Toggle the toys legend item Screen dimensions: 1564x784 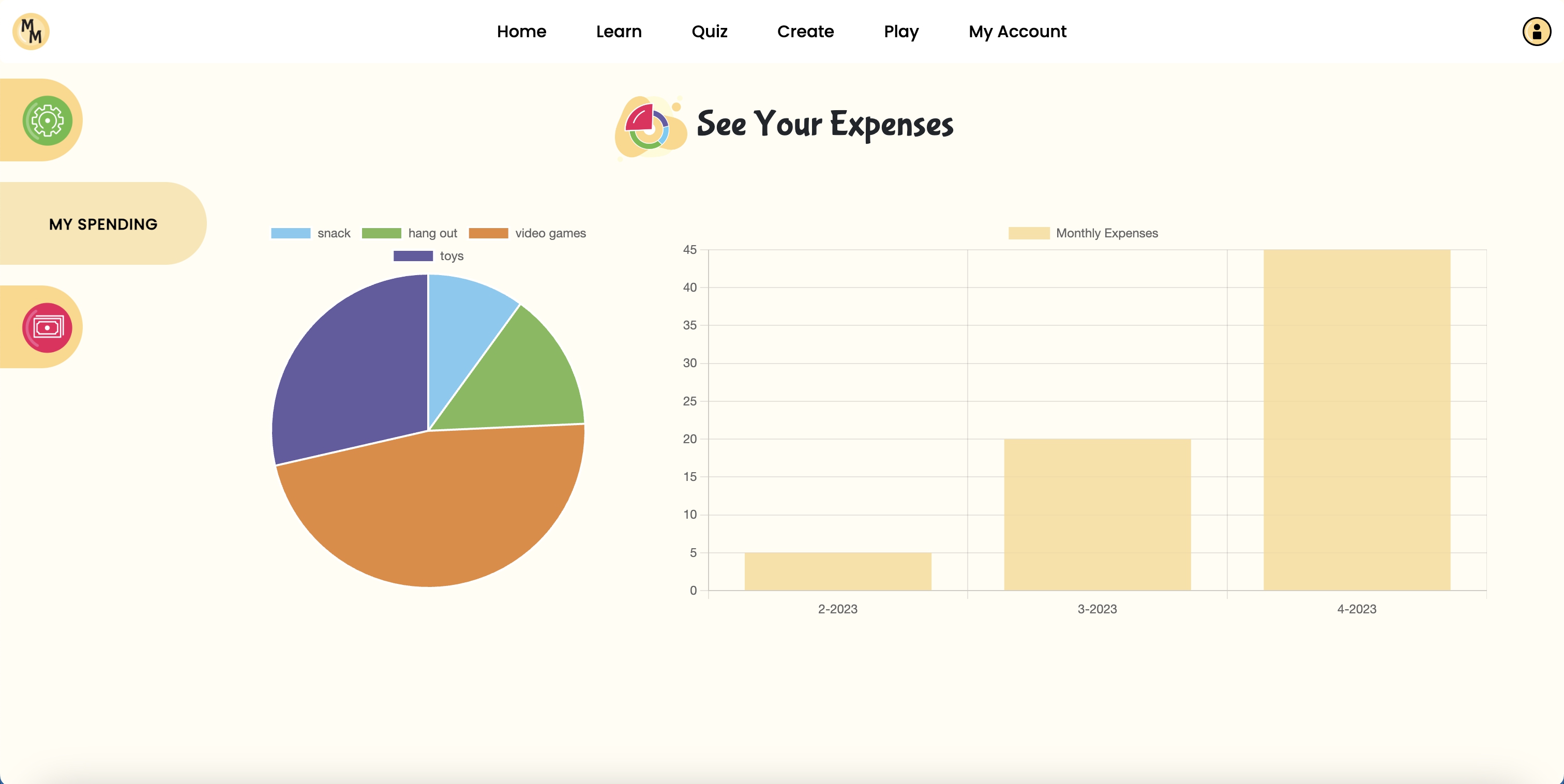pos(429,255)
